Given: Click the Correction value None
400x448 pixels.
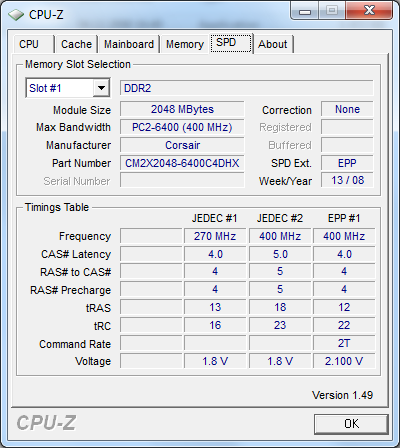Looking at the screenshot, I should (x=347, y=109).
